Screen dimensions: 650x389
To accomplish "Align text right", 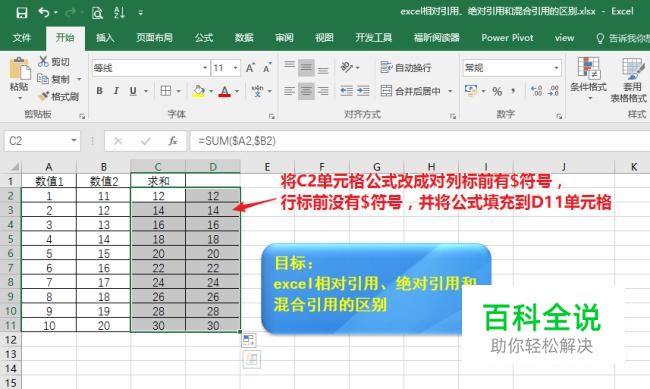I will pyautogui.click(x=323, y=91).
